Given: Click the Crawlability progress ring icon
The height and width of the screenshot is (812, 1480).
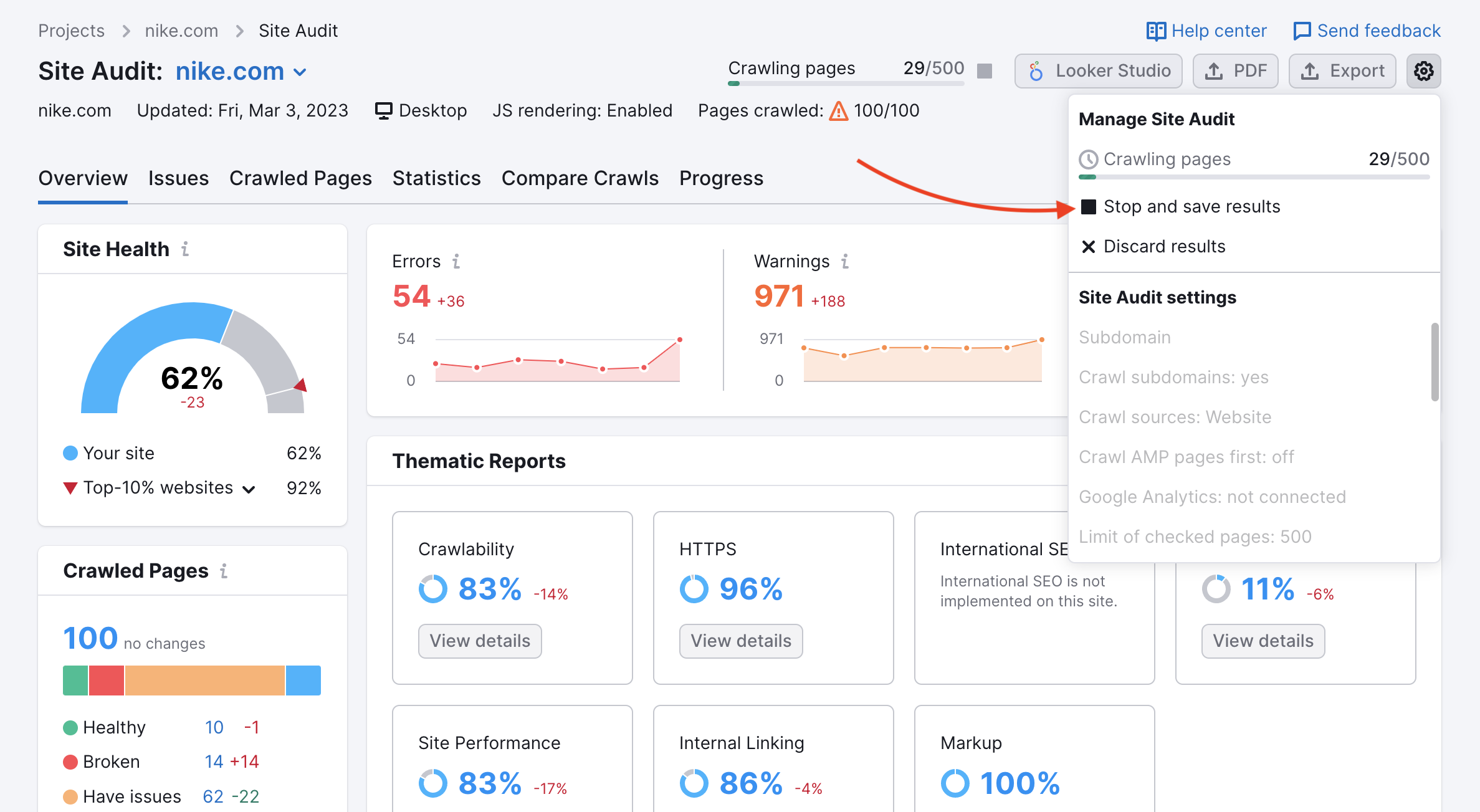Looking at the screenshot, I should point(432,589).
